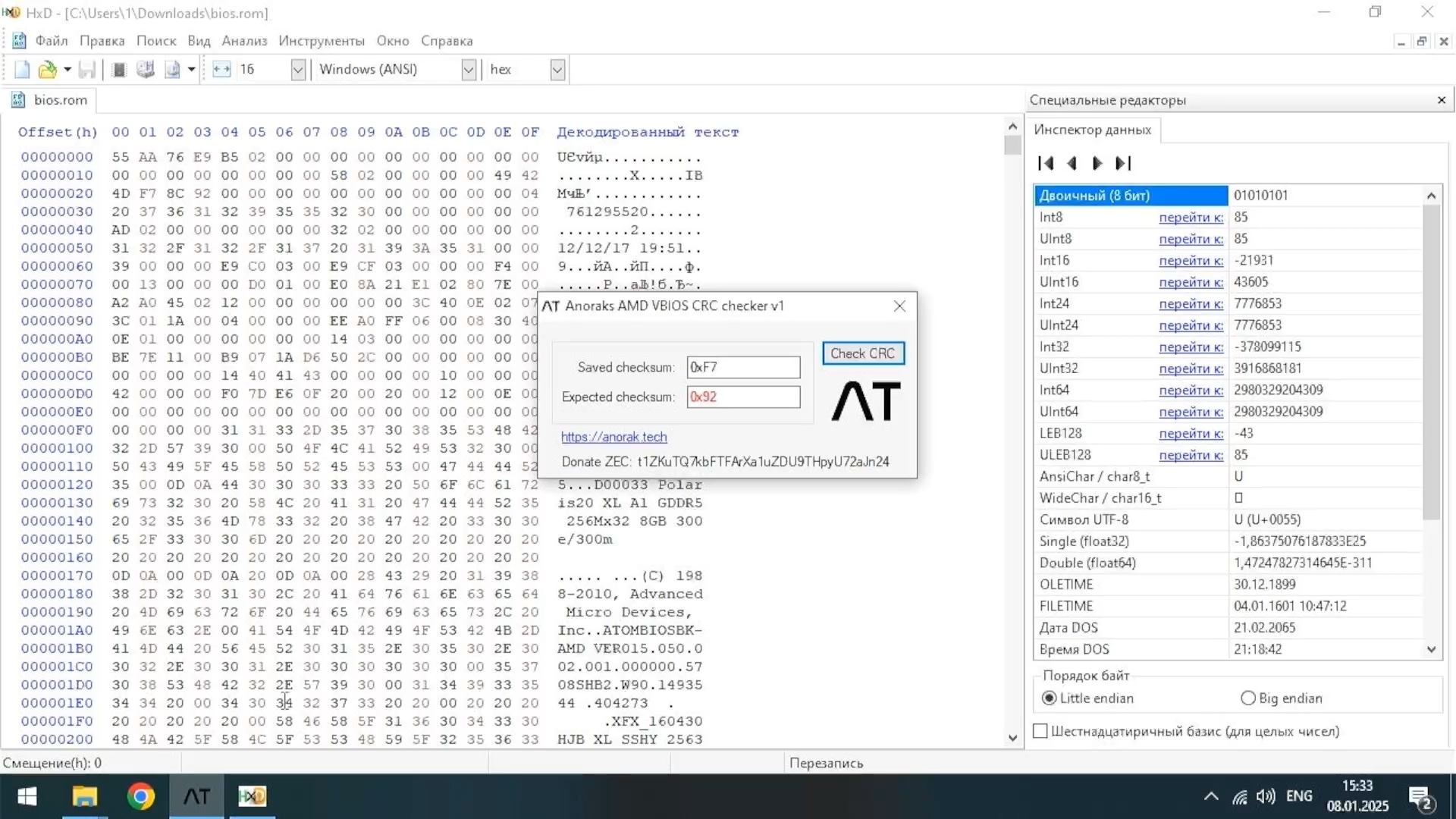Open the Windows (ANSI) encoding dropdown

469,70
